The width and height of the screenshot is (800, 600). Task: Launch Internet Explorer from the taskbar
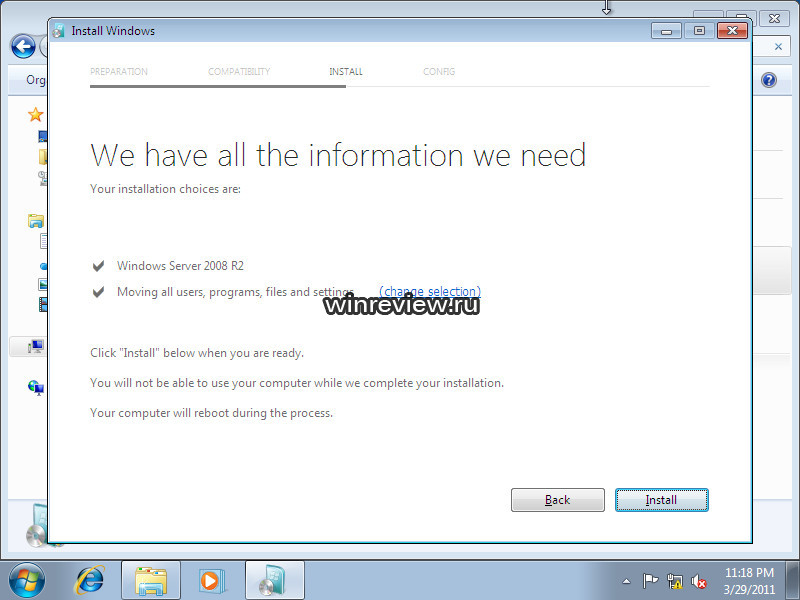(91, 580)
